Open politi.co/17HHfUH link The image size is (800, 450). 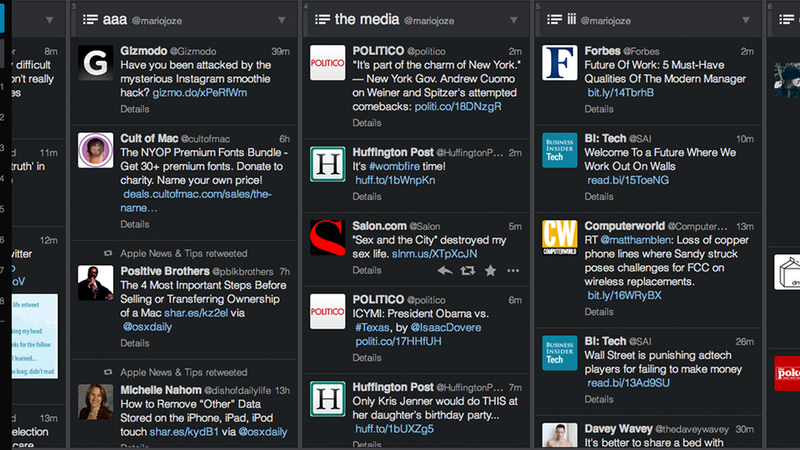398,341
